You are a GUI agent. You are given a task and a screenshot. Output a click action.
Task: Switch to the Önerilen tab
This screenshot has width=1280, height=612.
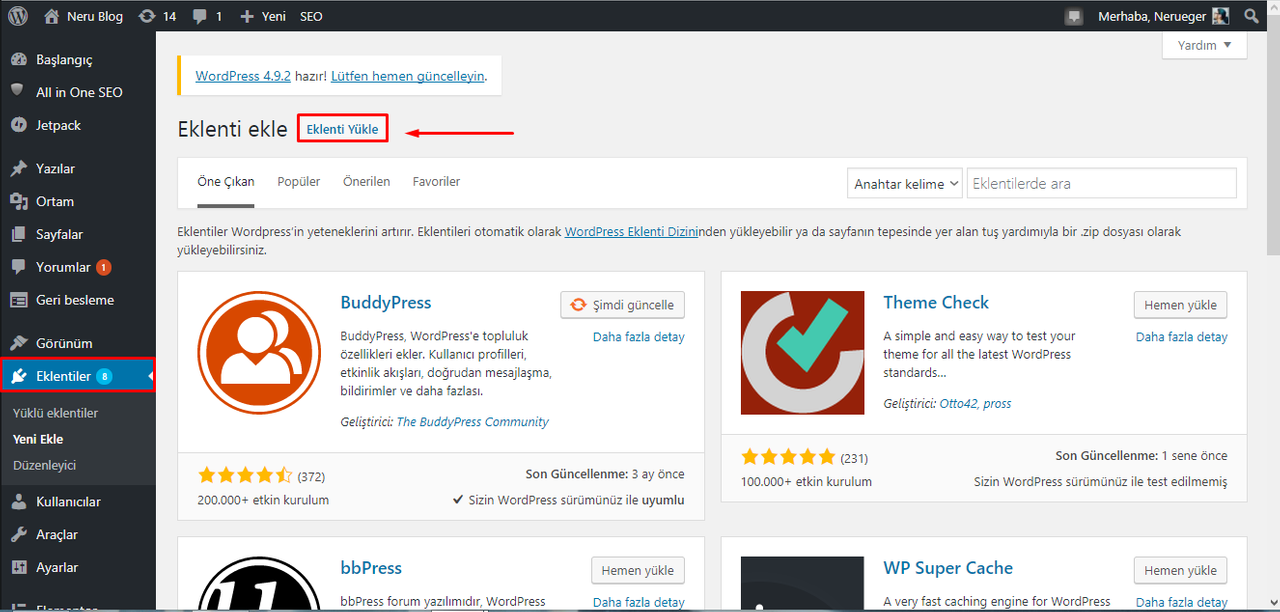click(x=366, y=181)
